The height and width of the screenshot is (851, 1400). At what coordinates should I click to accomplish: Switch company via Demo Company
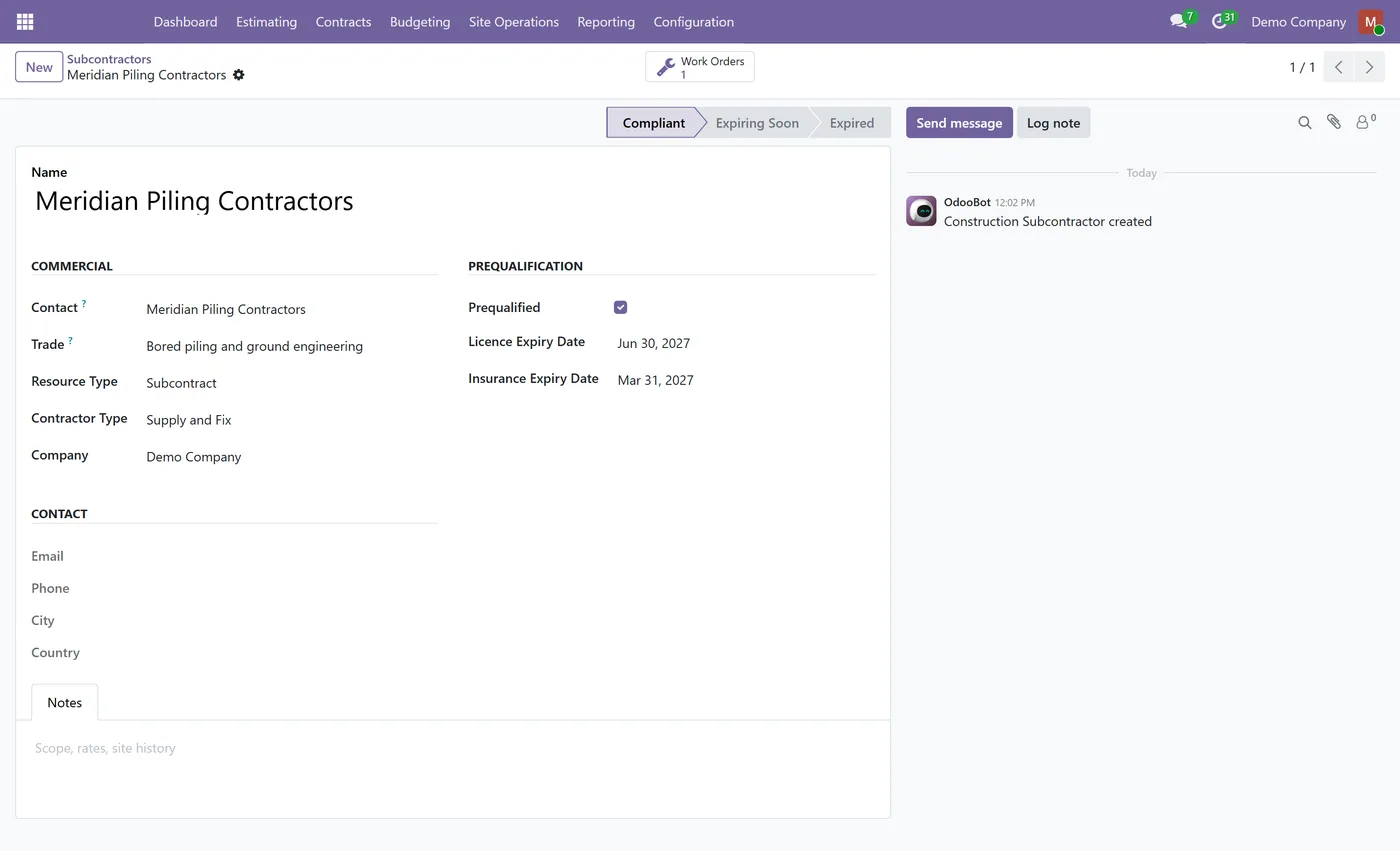(x=1298, y=21)
